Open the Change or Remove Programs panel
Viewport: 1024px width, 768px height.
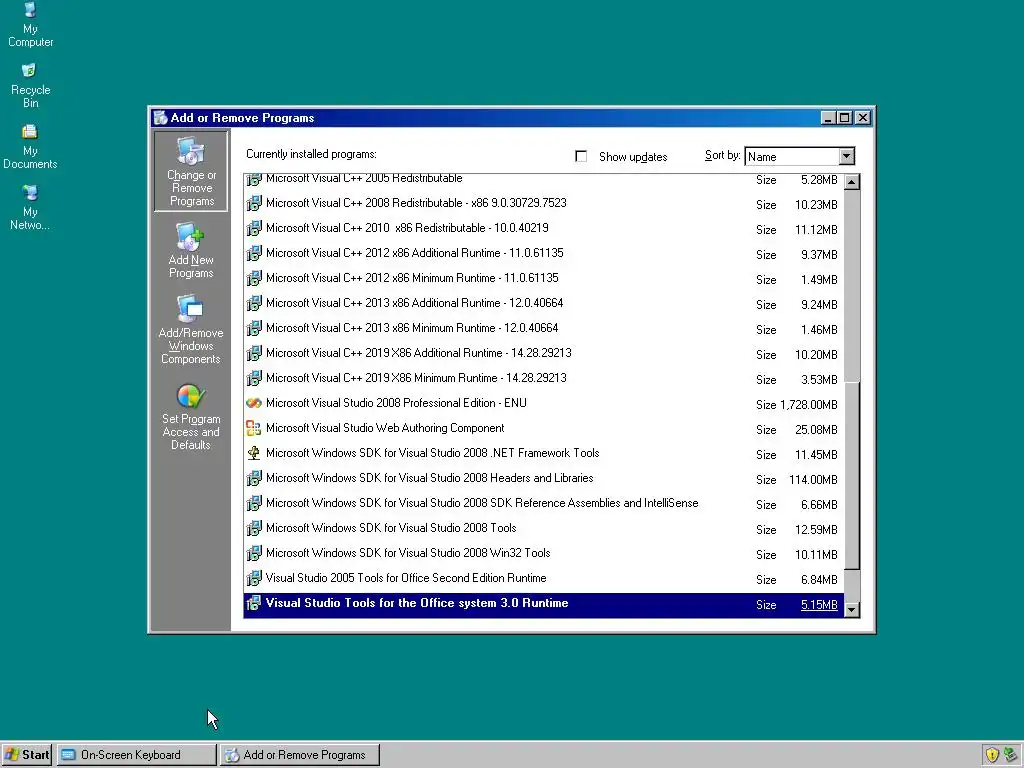pos(191,171)
